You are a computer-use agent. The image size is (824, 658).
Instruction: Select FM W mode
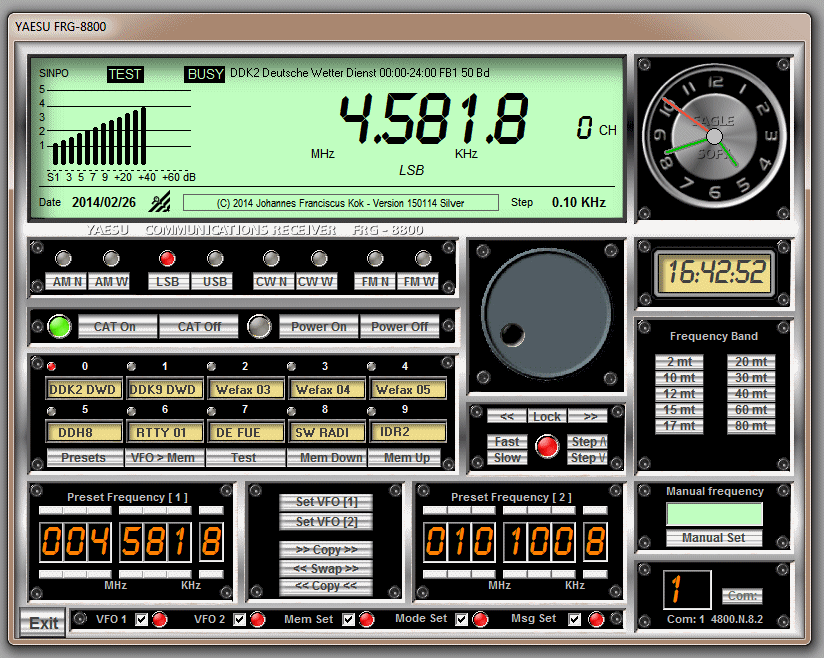[x=418, y=282]
